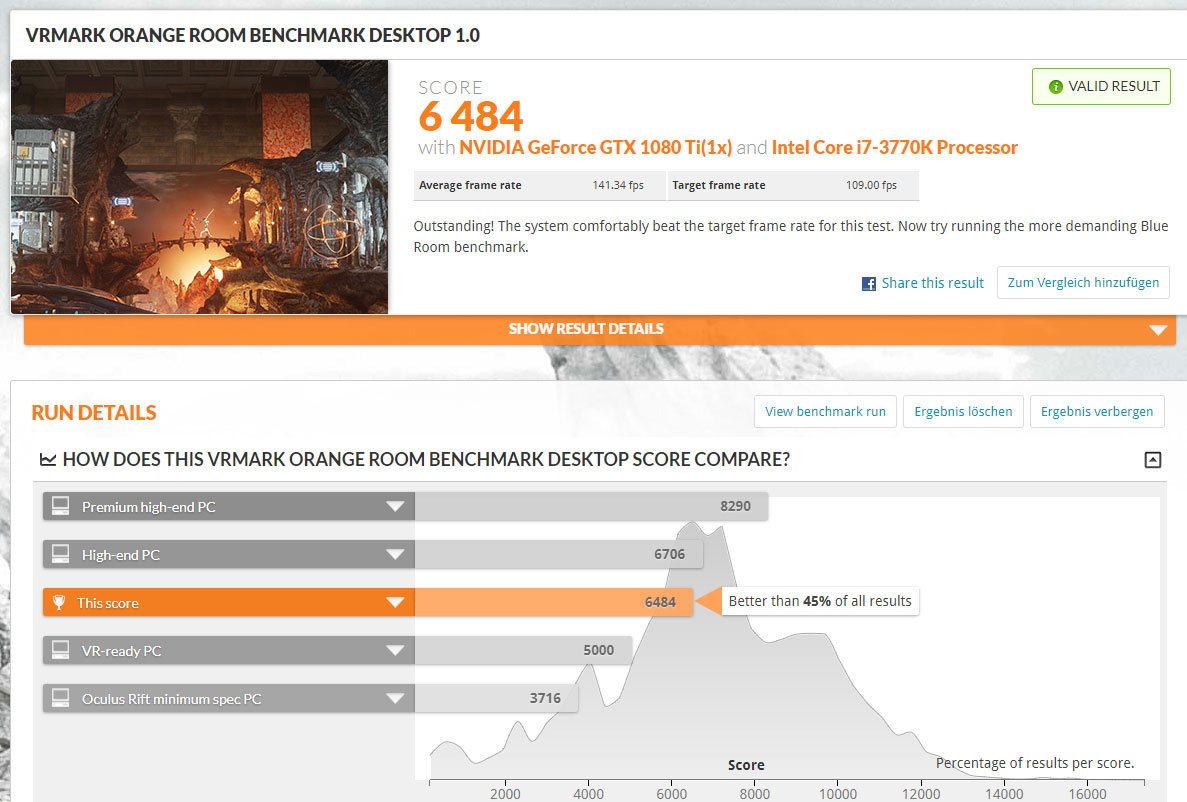1187x802 pixels.
Task: Click the 6706 score bar for High-end PC
Action: click(x=559, y=554)
